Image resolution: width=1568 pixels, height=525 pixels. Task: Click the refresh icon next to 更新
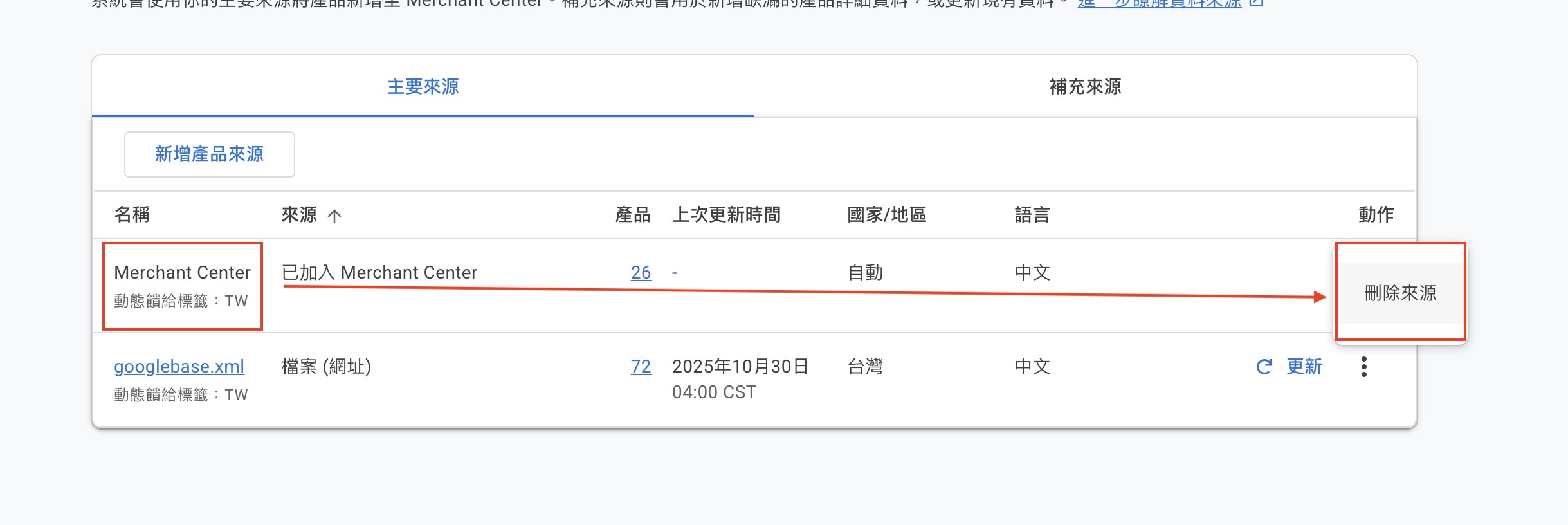(1264, 367)
